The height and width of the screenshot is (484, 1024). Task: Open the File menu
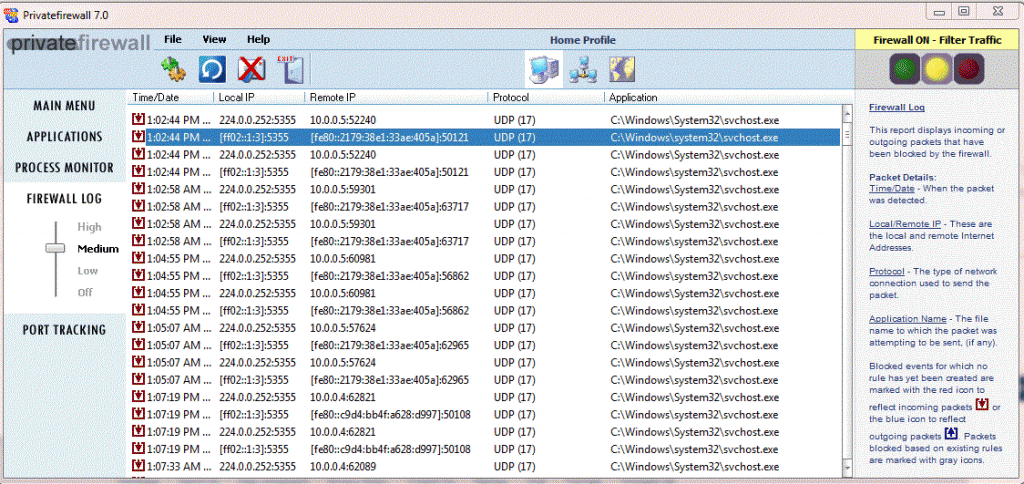click(173, 39)
